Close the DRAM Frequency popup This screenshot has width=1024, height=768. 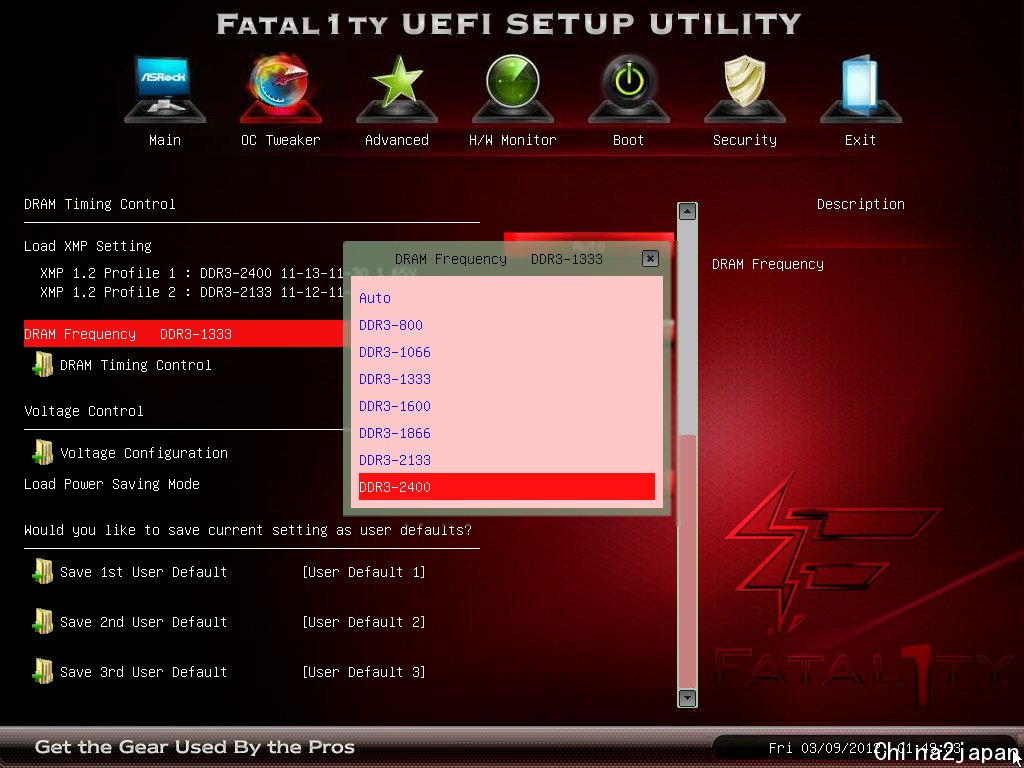coord(650,259)
